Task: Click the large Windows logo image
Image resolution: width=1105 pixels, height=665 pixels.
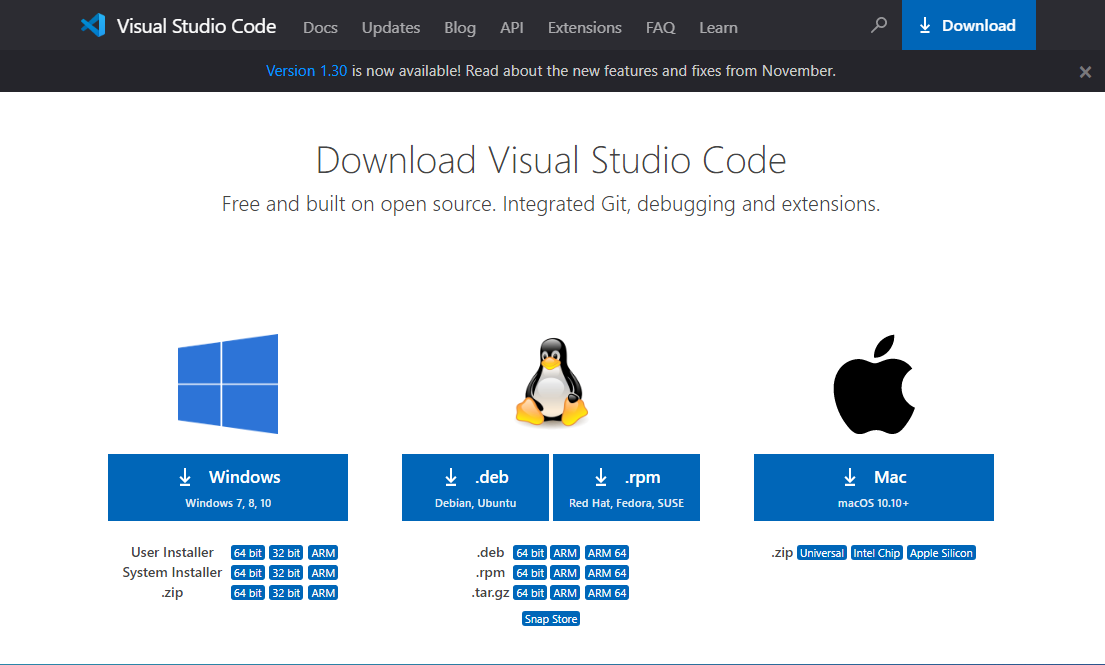Action: (x=228, y=384)
